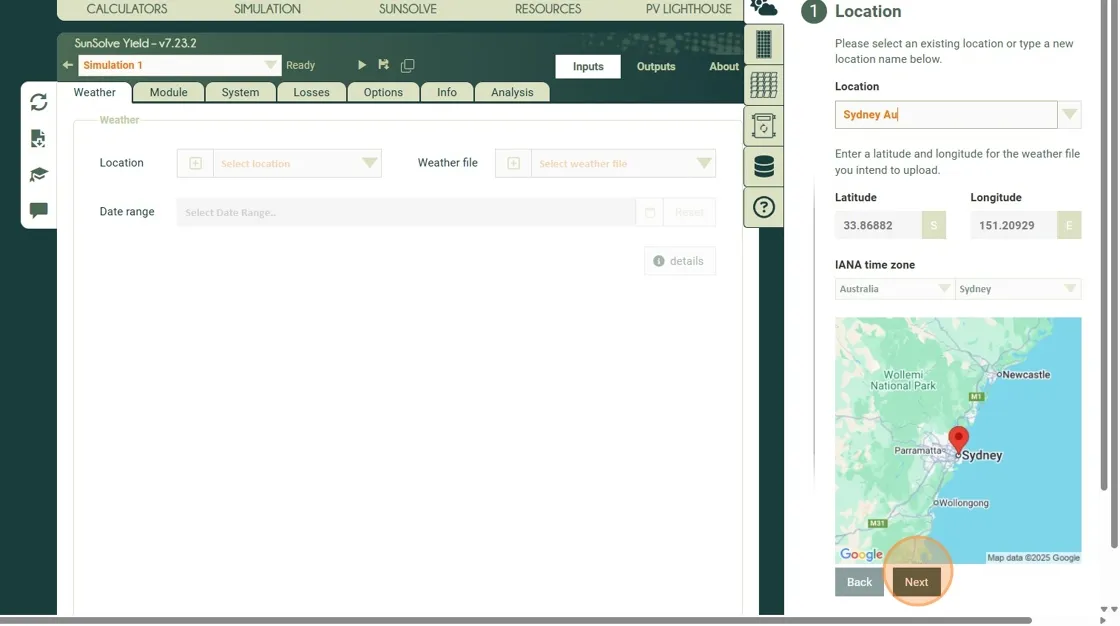Viewport: 1120px width, 626px height.
Task: Expand the Simulation 1 dropdown
Action: coord(270,65)
